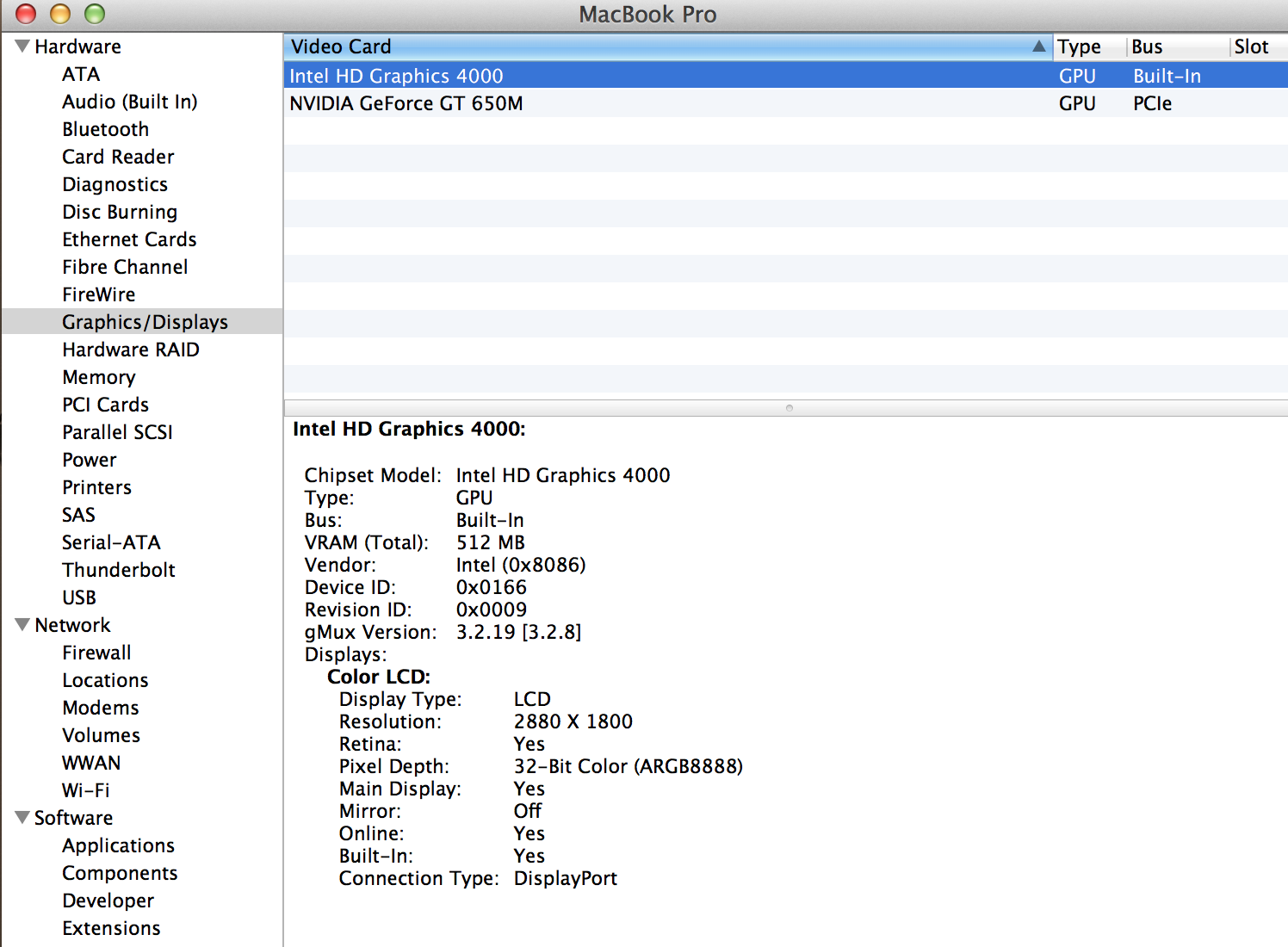The width and height of the screenshot is (1288, 947).
Task: Click the Network category label
Action: pos(72,625)
